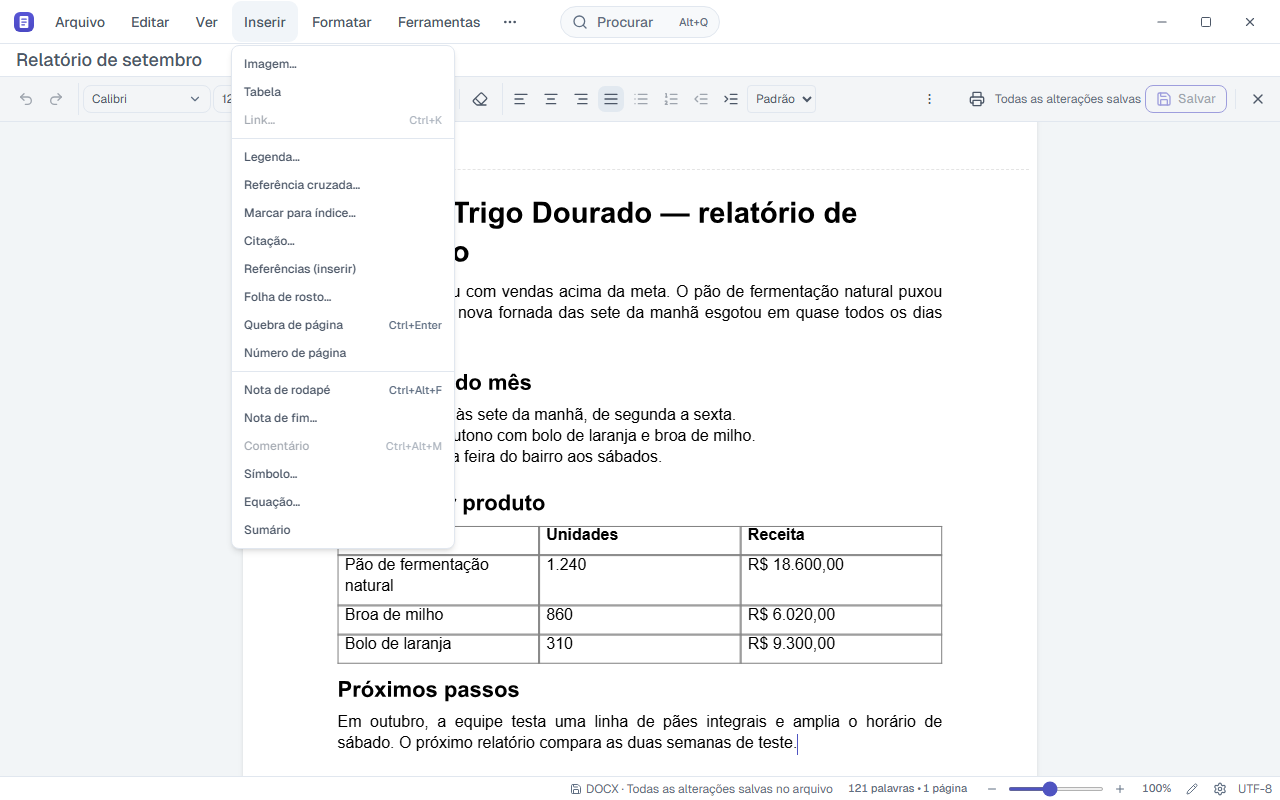Select Referências (inserir) entry
This screenshot has height=800, width=1280.
coord(343,269)
